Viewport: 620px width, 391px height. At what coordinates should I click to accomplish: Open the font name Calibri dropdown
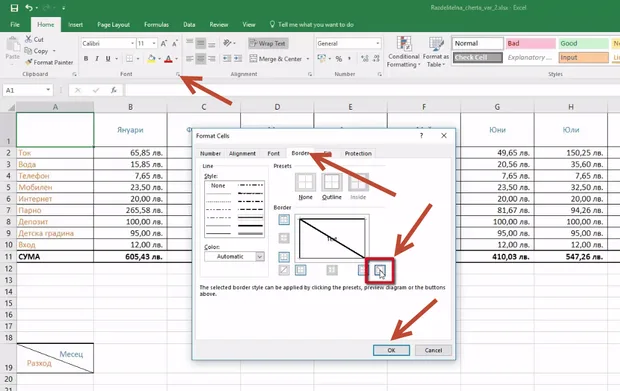(x=132, y=43)
